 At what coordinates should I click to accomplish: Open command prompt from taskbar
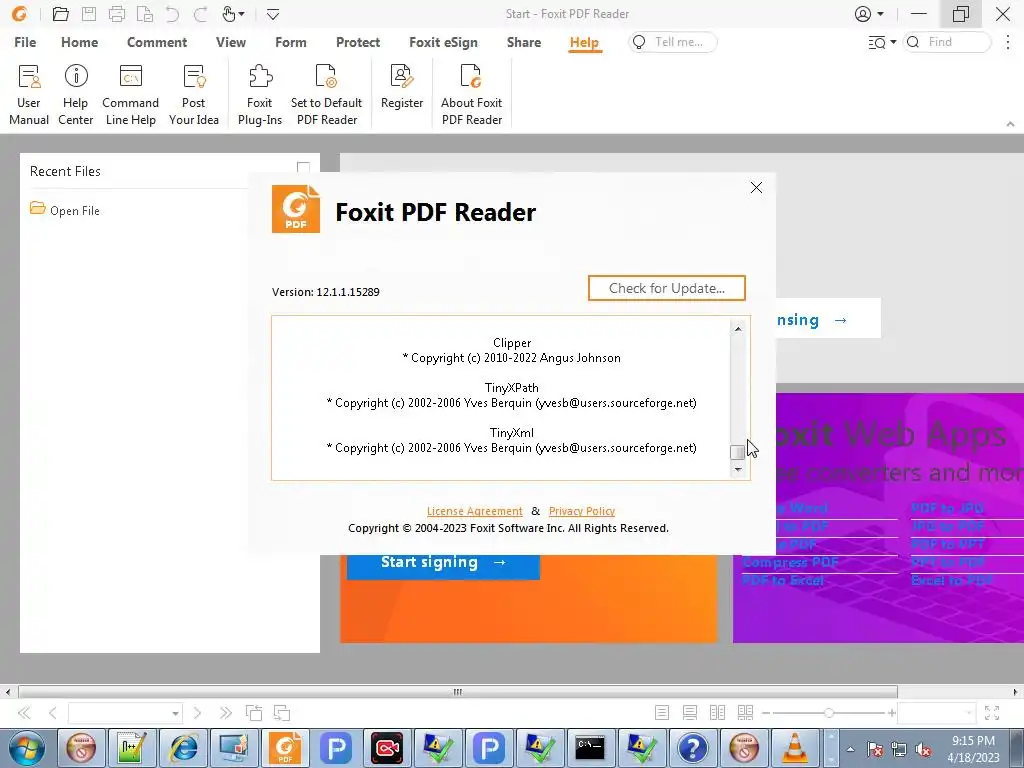click(x=591, y=748)
